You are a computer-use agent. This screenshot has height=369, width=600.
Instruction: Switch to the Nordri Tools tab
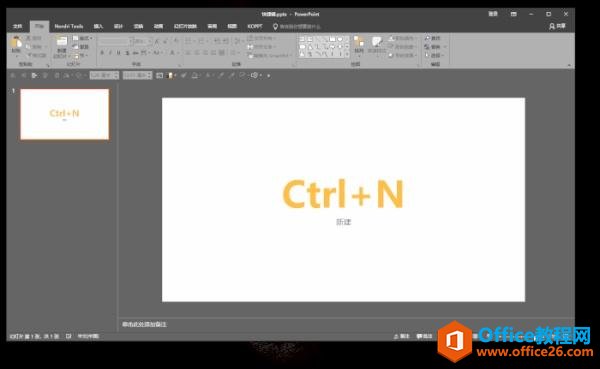coord(68,26)
